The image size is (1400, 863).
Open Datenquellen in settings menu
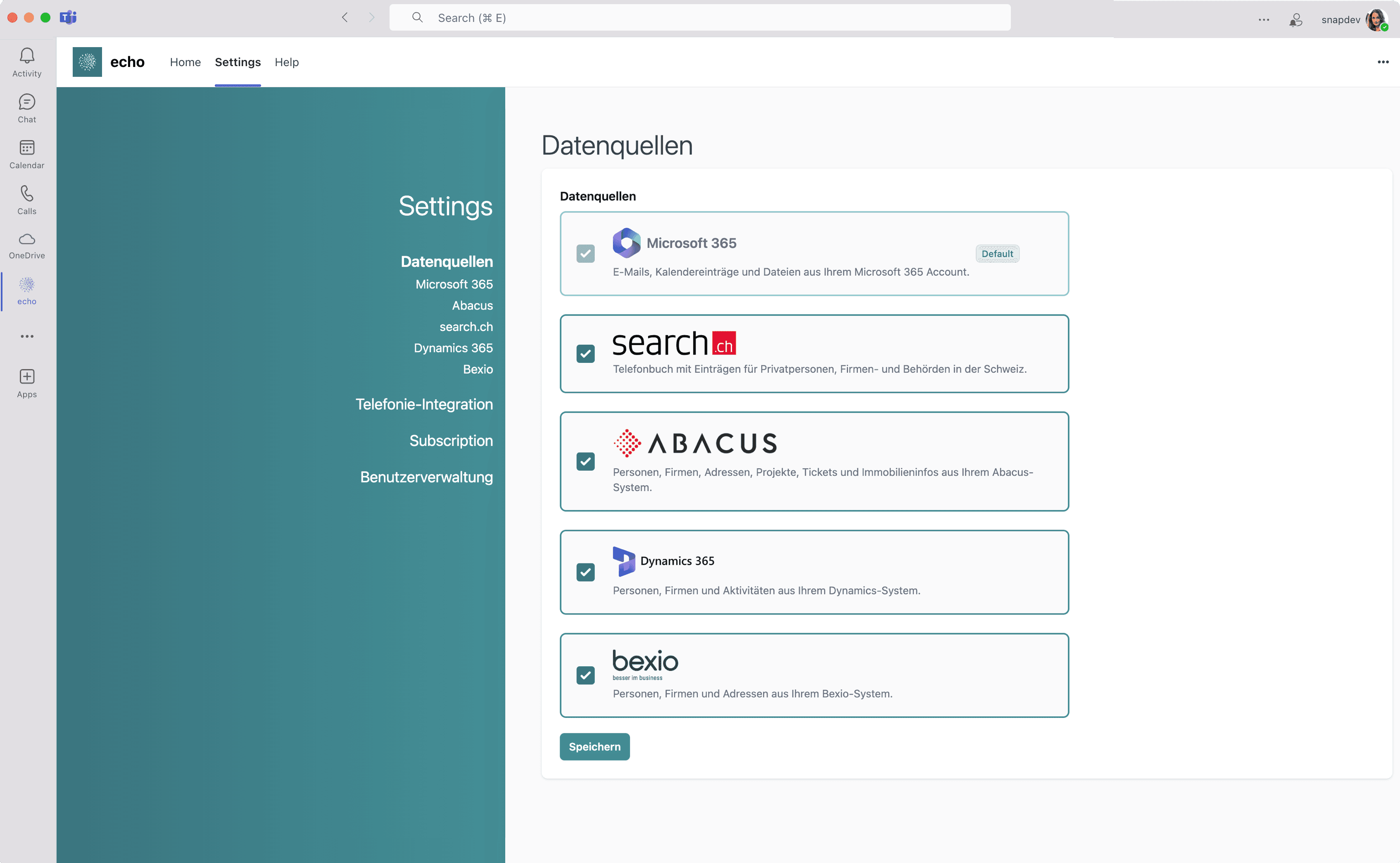447,261
